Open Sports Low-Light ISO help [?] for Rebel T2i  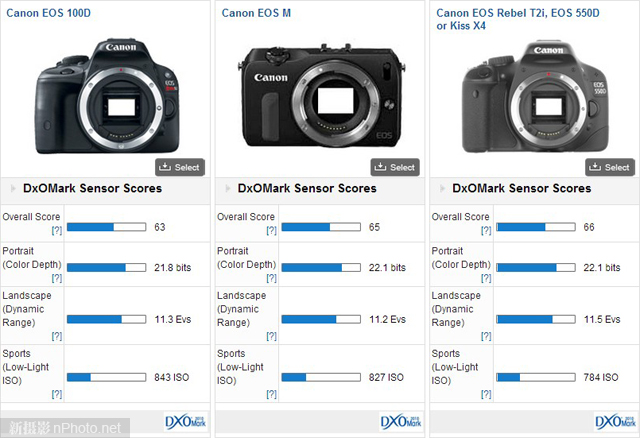pos(486,394)
